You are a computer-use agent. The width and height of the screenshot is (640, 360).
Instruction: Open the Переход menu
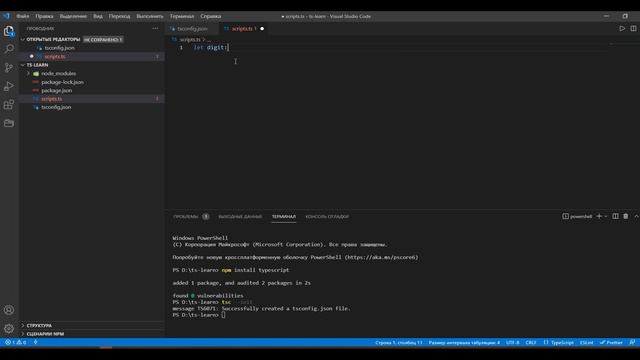click(119, 16)
